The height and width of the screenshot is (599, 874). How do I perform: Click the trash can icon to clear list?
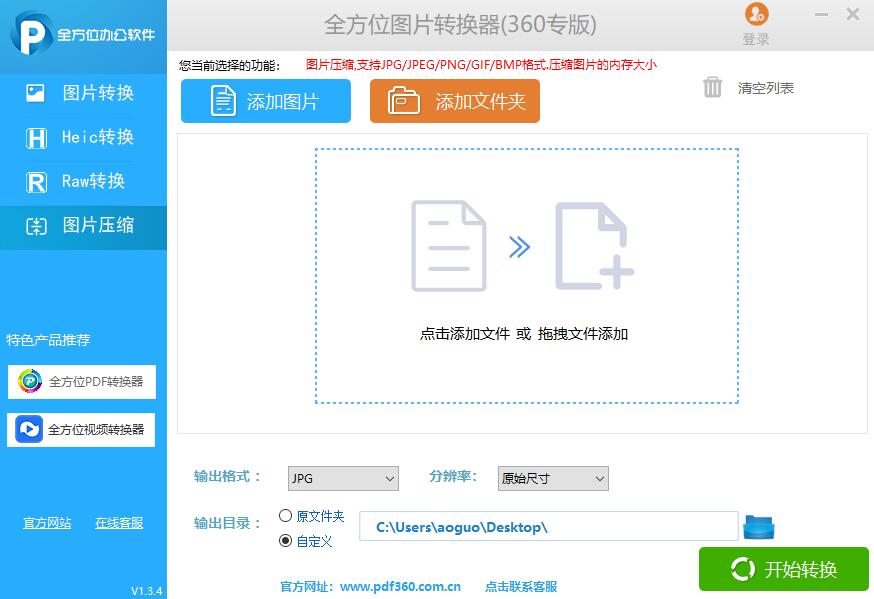point(712,87)
